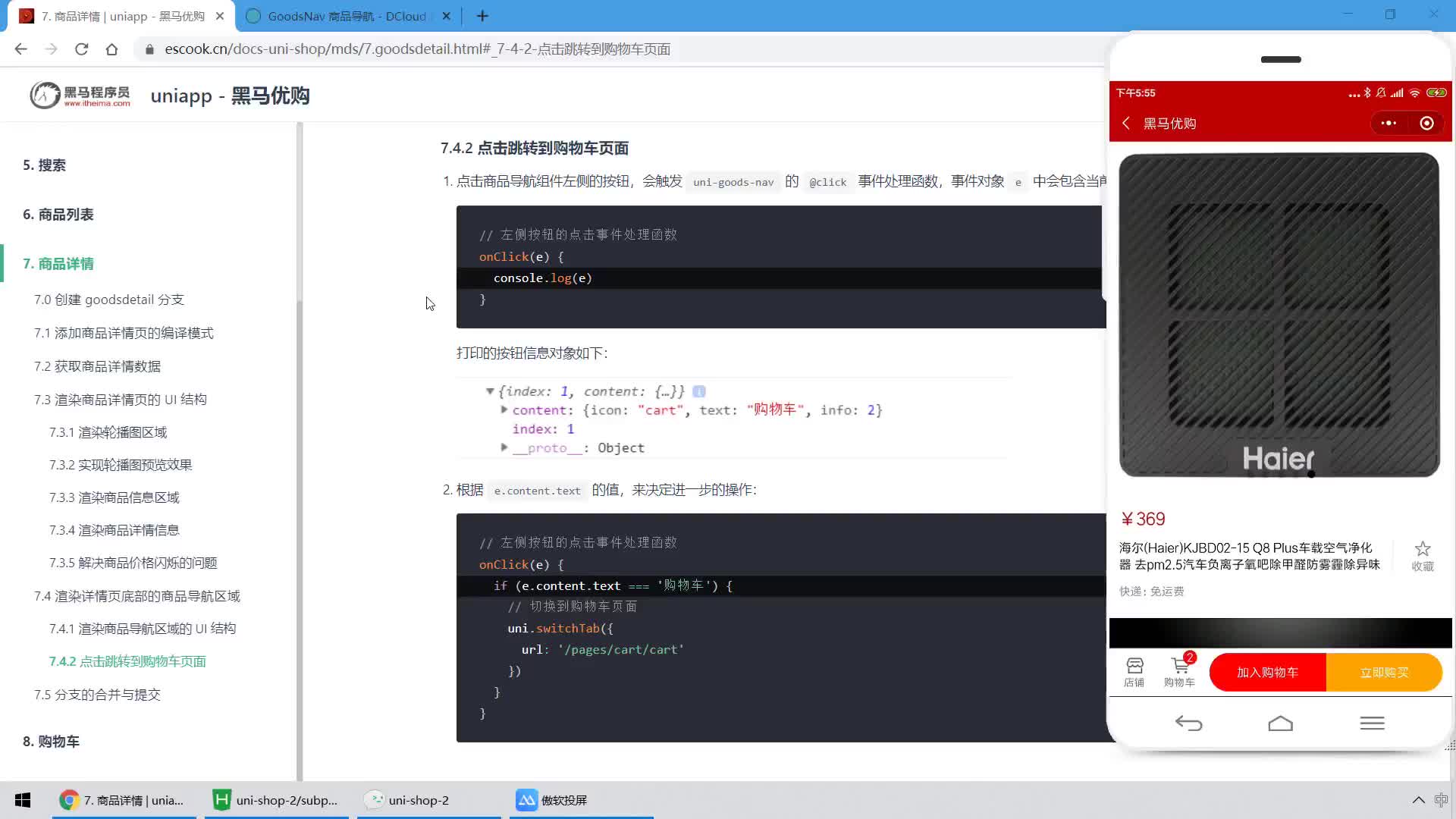The image size is (1456, 819).
Task: Tap the 加入购物车 button
Action: (1267, 672)
